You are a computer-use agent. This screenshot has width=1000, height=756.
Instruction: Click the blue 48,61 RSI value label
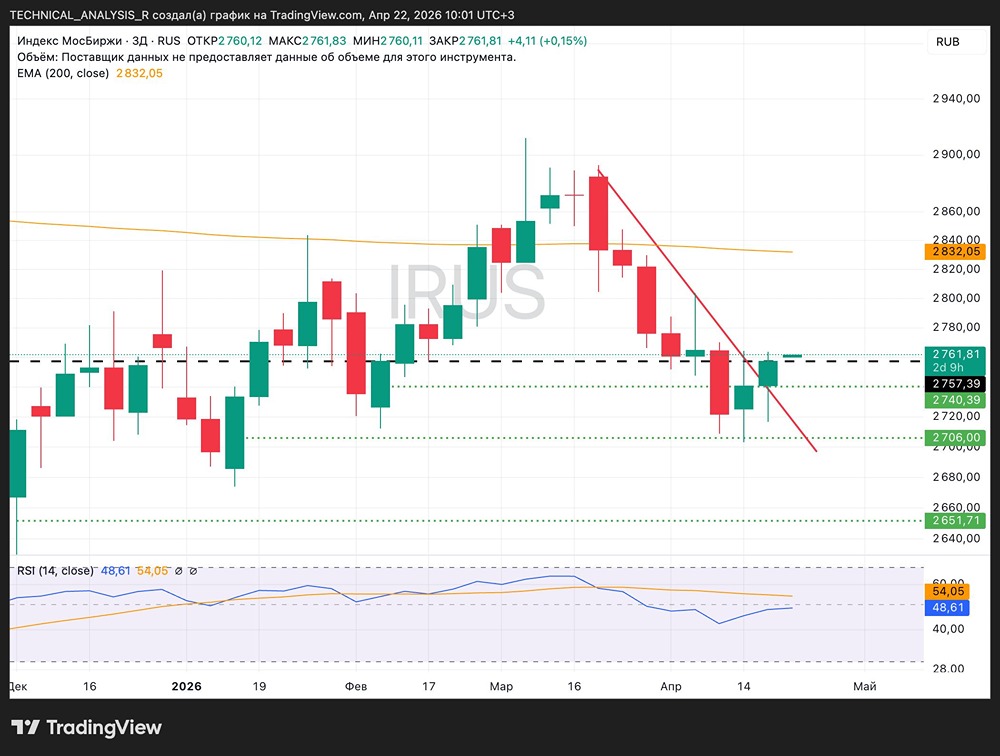(947, 607)
